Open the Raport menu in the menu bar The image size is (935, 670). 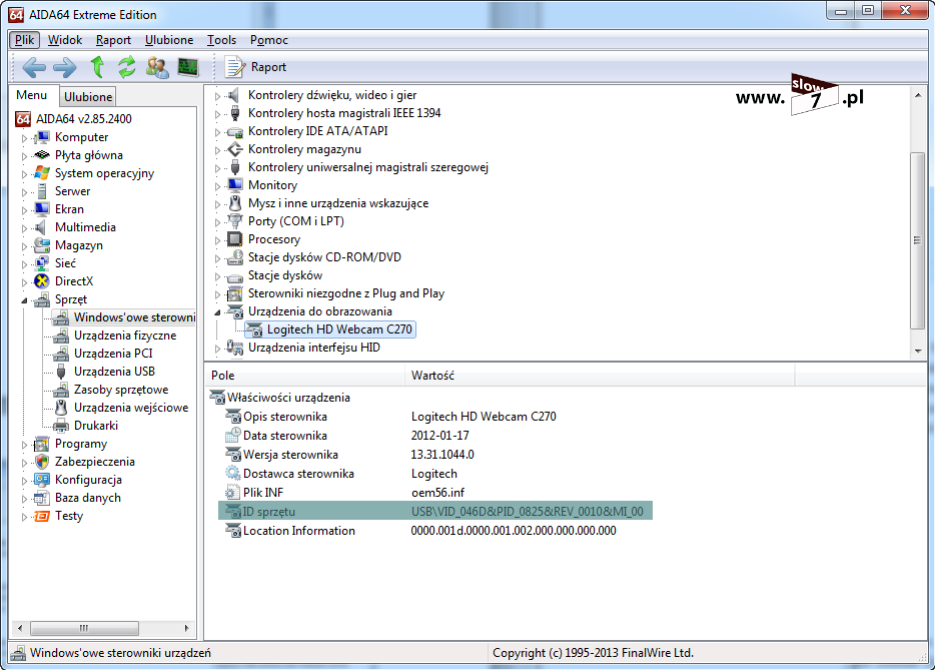click(x=113, y=40)
